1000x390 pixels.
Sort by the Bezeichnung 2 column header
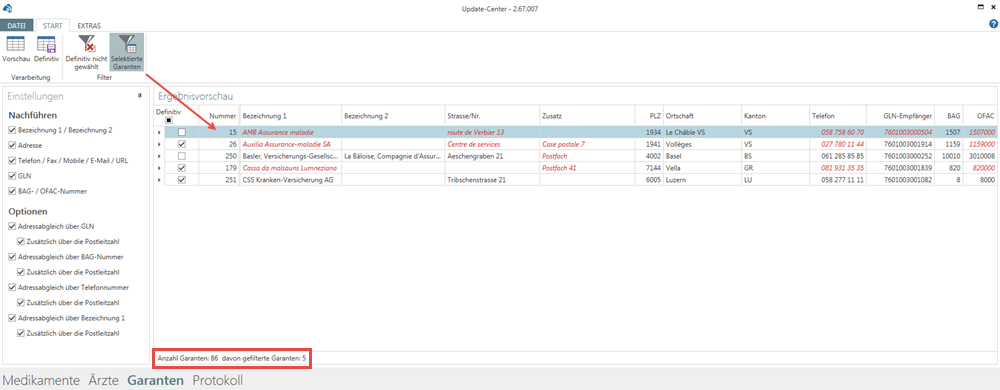tap(393, 116)
